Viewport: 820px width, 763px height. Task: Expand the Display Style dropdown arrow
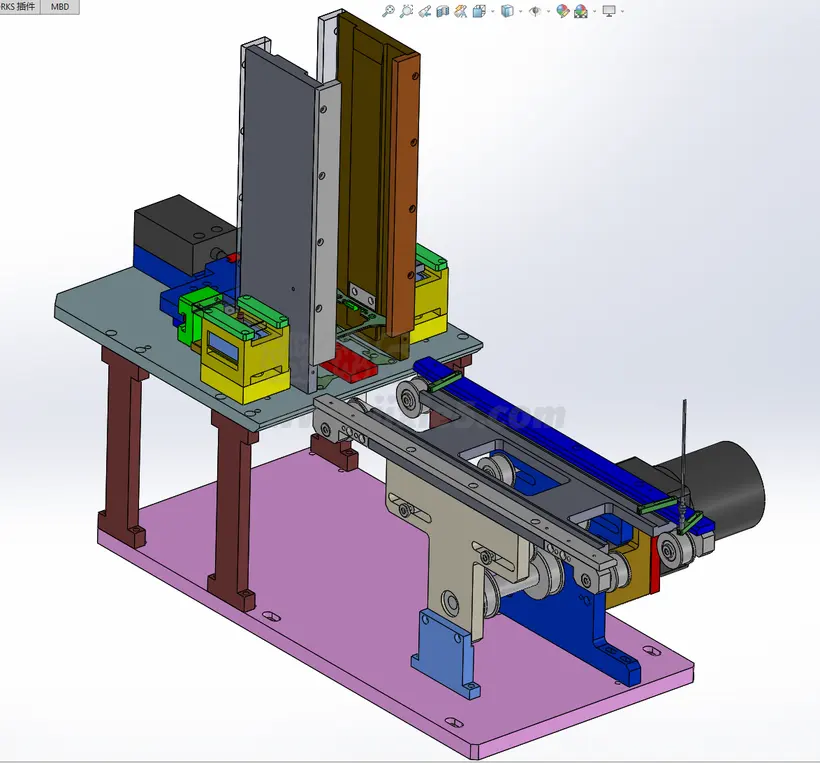[x=520, y=12]
